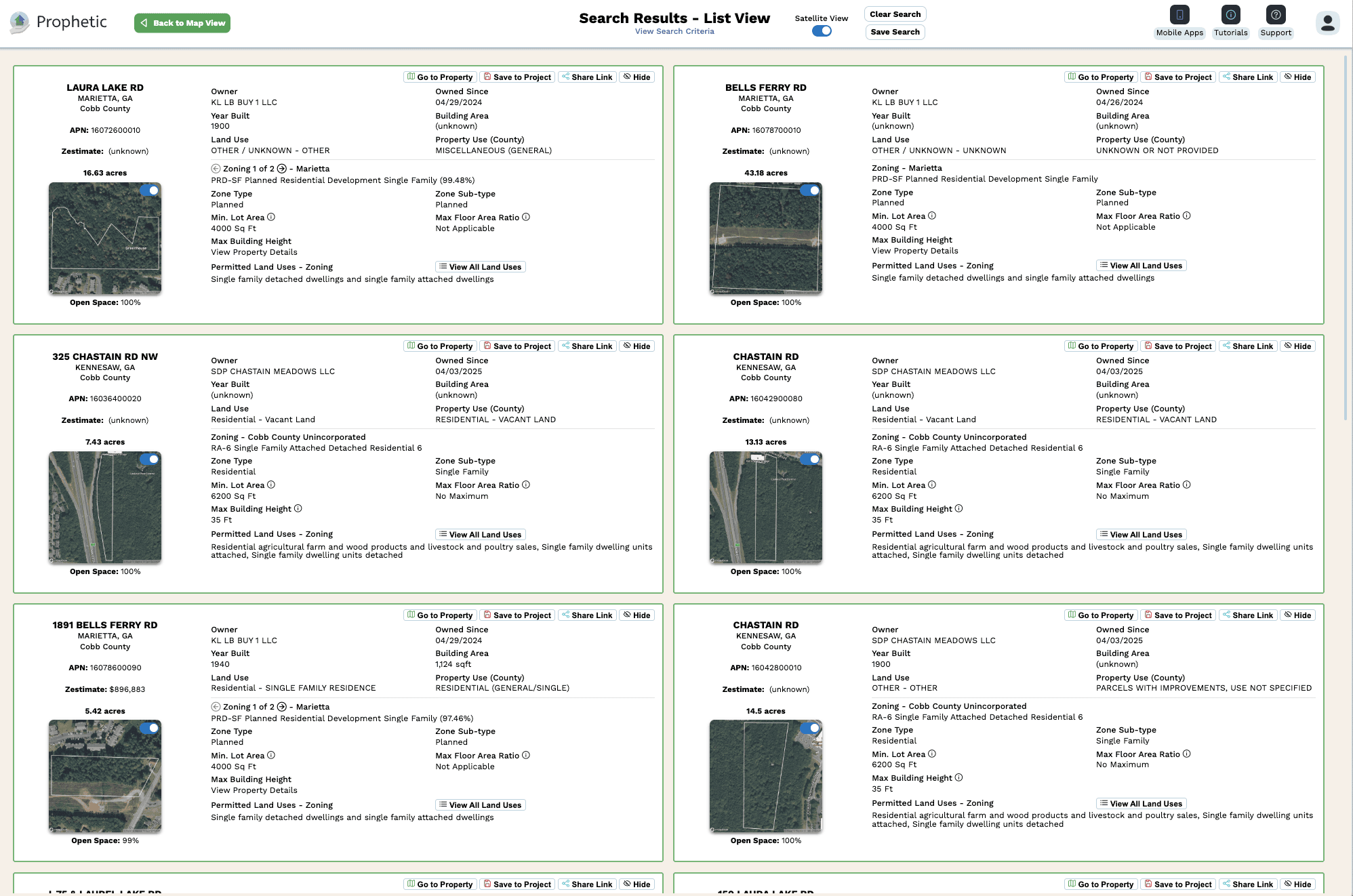Open the user profile avatar icon
Image resolution: width=1353 pixels, height=896 pixels.
pyautogui.click(x=1327, y=23)
